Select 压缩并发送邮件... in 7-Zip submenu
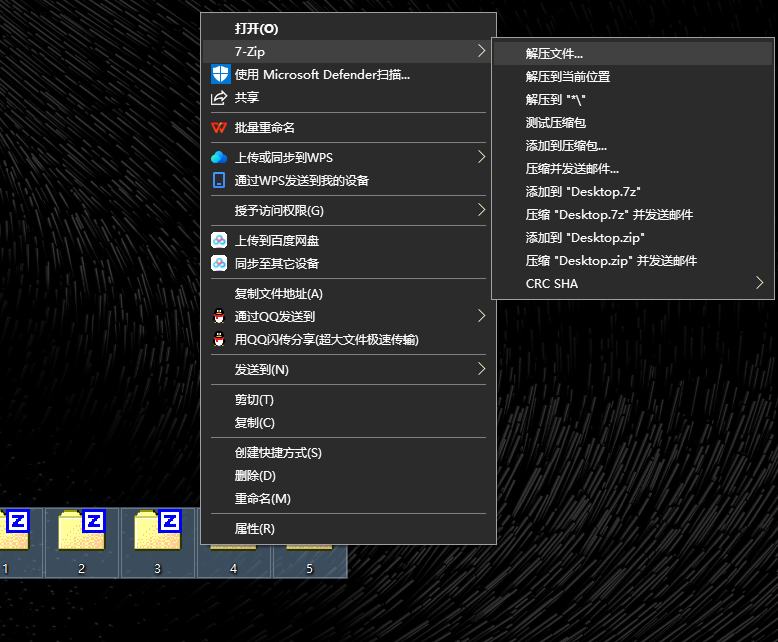778x642 pixels. point(633,169)
